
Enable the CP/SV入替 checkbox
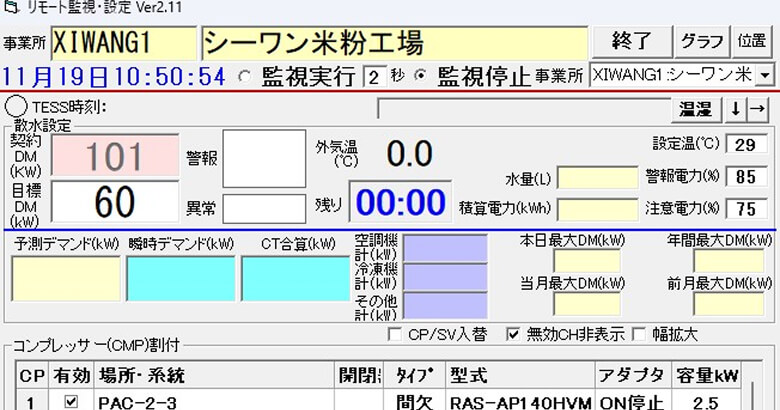coord(393,333)
